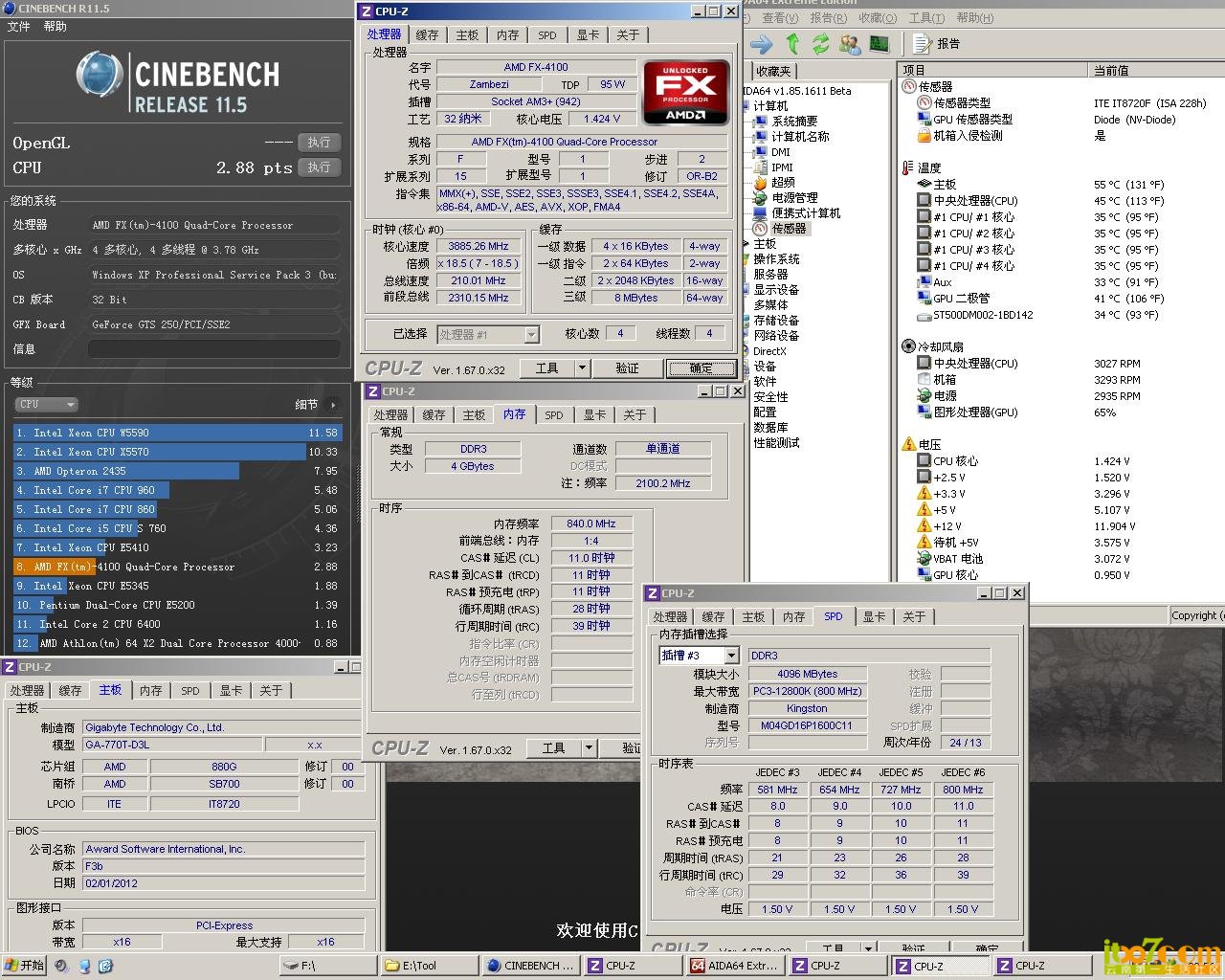Select the AMD FX-4100 orange ranking bar
1225x980 pixels.
point(177,567)
